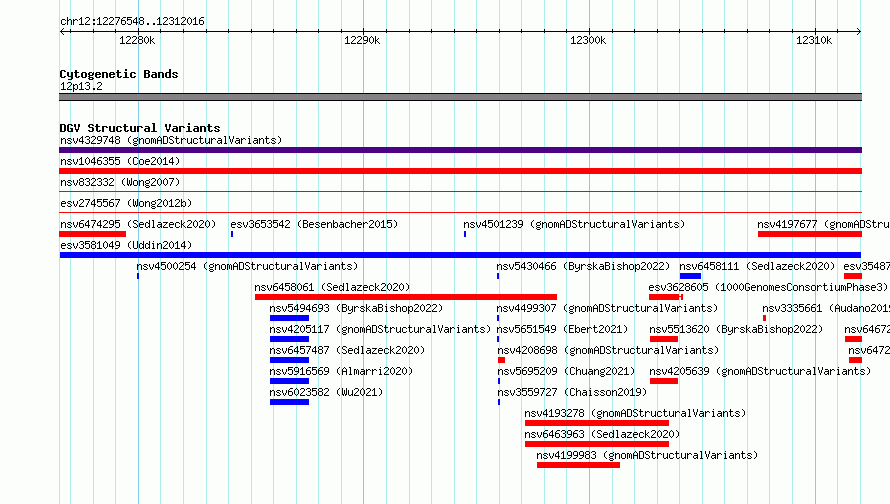Click nsv4205117 gnomAD variant label
Viewport: 890px width, 504px height.
point(380,329)
